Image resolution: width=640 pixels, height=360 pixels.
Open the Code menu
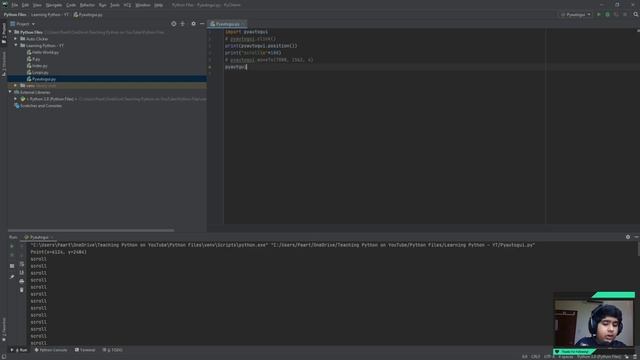click(71, 5)
